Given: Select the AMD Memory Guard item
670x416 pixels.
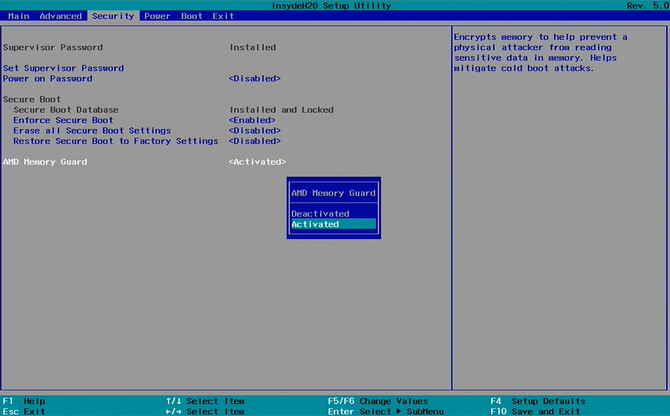Looking at the screenshot, I should point(45,161).
